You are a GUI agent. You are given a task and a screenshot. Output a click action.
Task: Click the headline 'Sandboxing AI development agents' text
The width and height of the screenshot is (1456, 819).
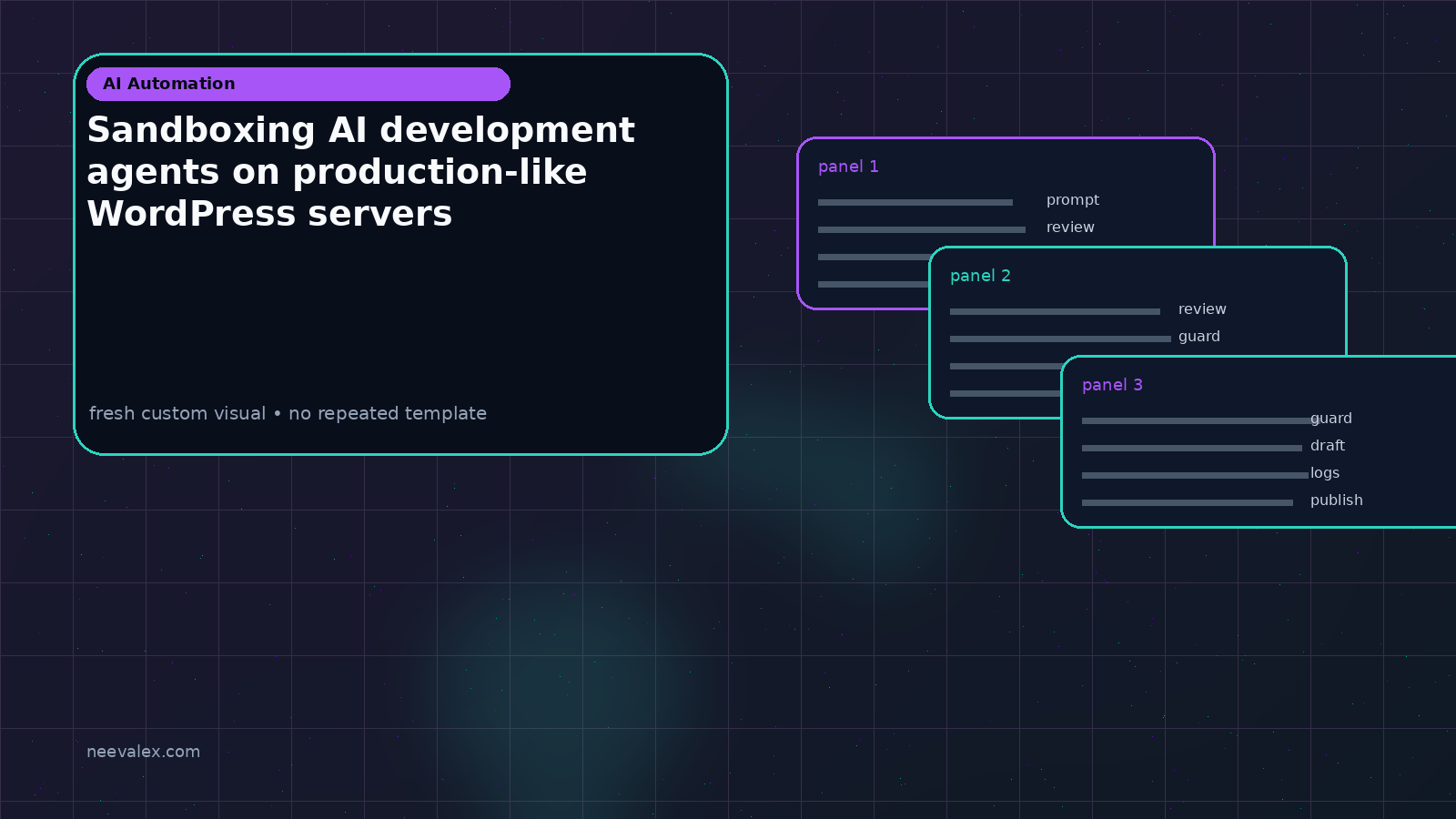(x=360, y=172)
